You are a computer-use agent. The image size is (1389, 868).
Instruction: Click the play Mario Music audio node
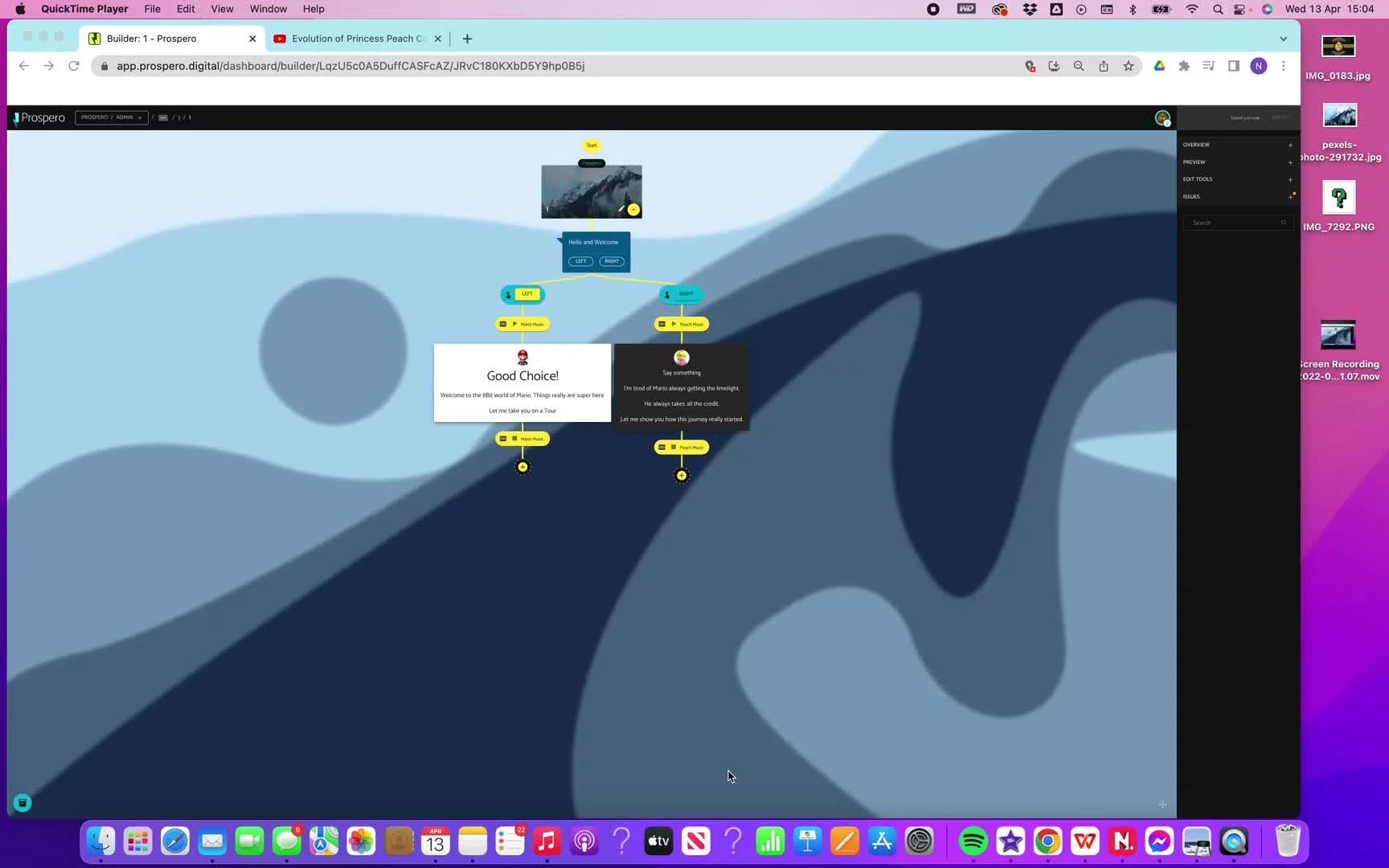tap(522, 324)
